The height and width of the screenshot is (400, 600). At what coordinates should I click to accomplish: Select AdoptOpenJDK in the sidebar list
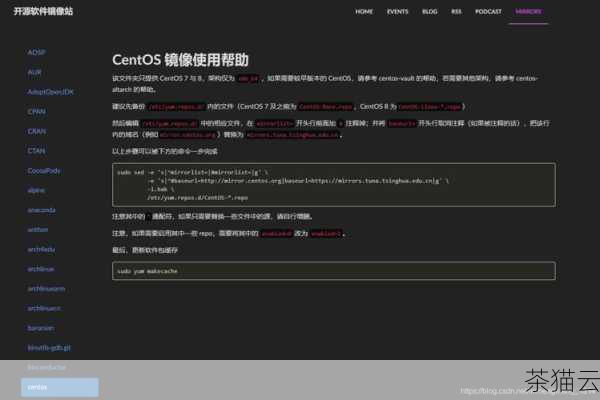(50, 92)
